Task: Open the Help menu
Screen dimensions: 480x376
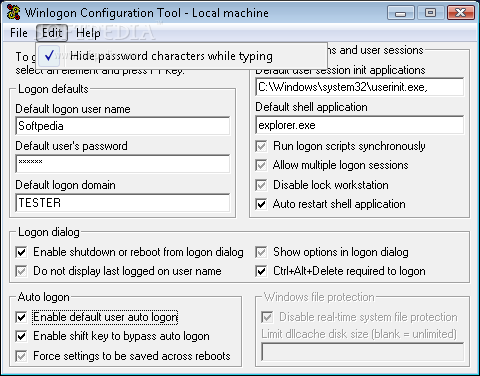Action: tap(88, 33)
